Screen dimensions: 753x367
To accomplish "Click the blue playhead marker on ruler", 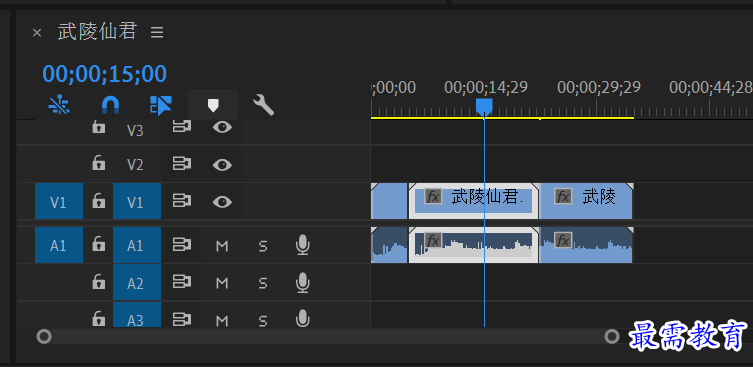I will 484,107.
